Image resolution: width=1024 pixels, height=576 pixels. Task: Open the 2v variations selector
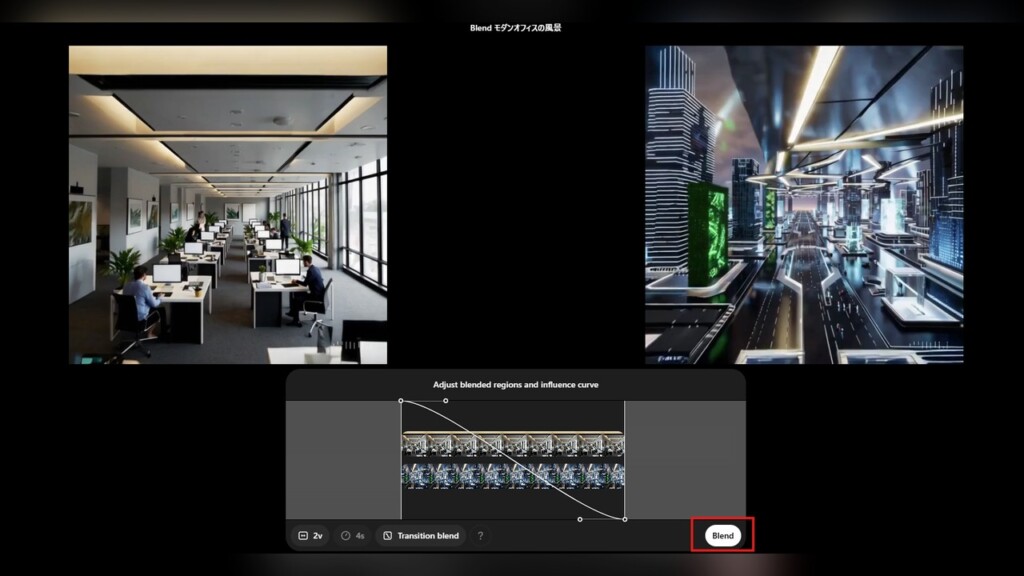coord(310,536)
